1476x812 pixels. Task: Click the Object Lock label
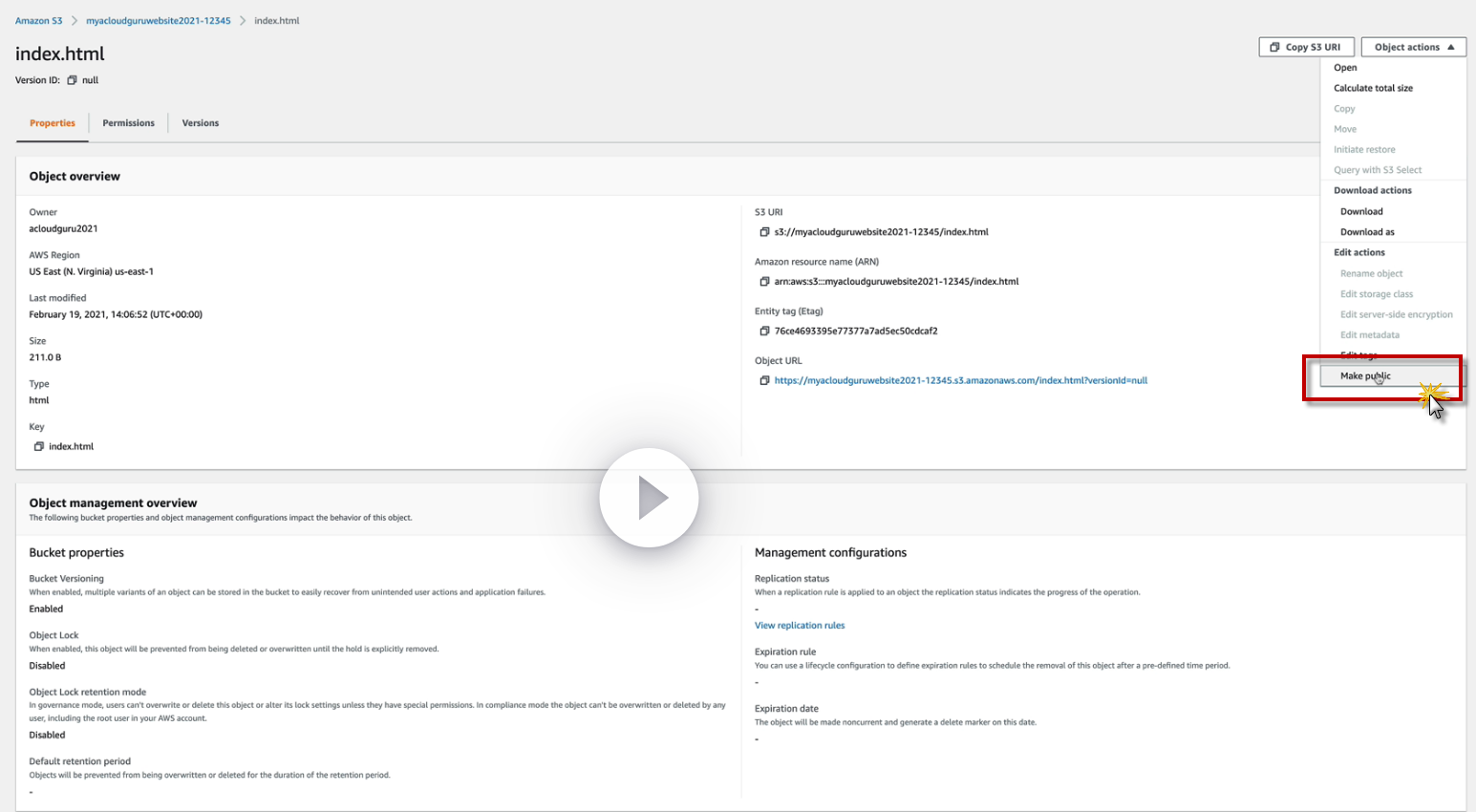tap(53, 635)
